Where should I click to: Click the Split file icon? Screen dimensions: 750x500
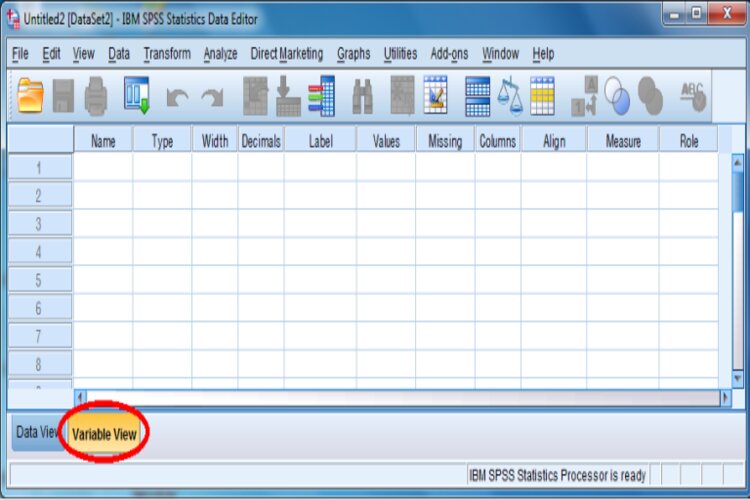(477, 97)
